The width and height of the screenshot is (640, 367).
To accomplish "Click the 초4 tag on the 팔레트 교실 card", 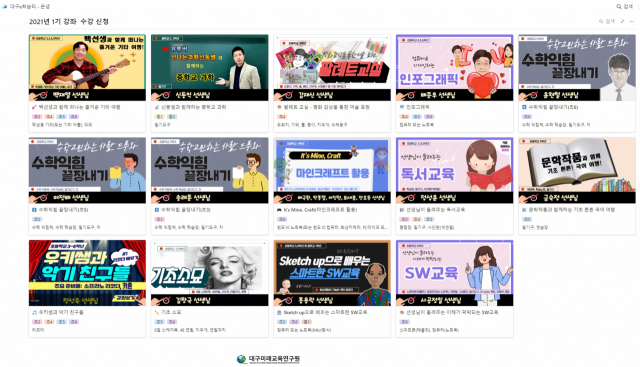I will [x=282, y=117].
